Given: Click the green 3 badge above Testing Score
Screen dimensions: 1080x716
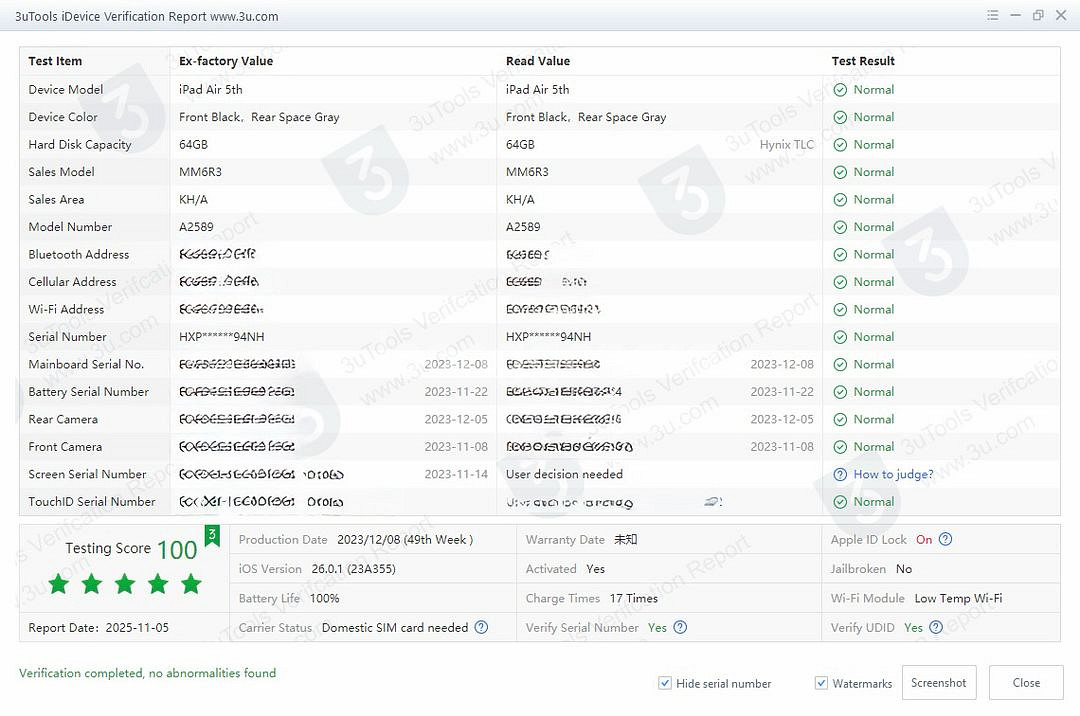Looking at the screenshot, I should (x=211, y=534).
